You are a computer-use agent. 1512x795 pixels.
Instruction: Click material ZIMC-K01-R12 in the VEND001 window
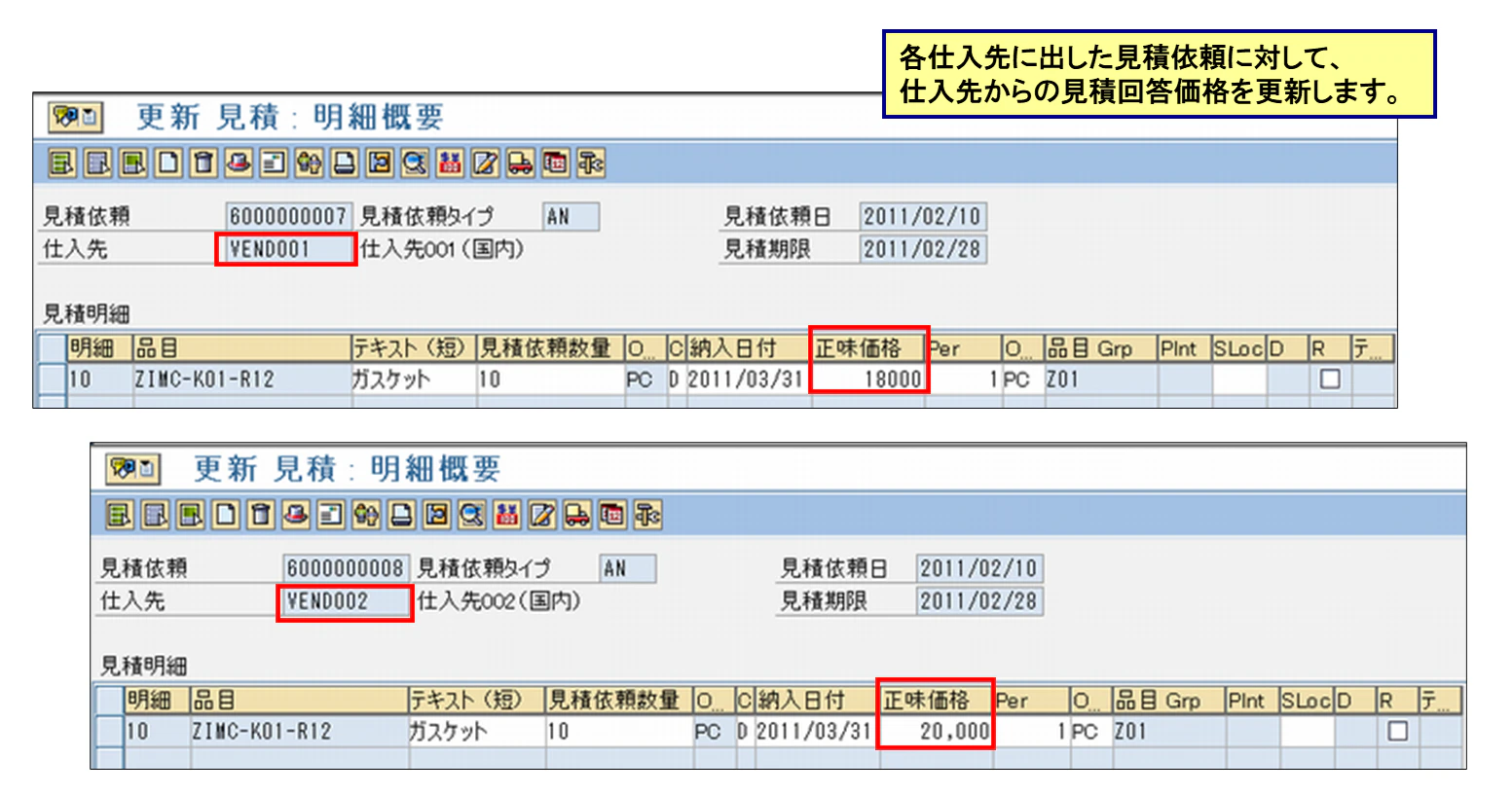204,379
